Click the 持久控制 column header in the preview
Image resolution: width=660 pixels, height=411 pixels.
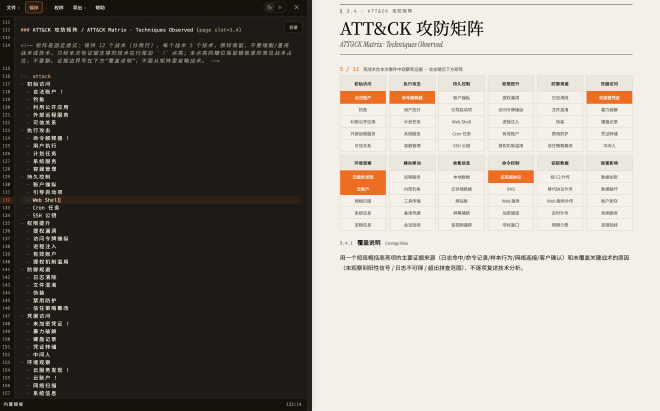tap(461, 84)
